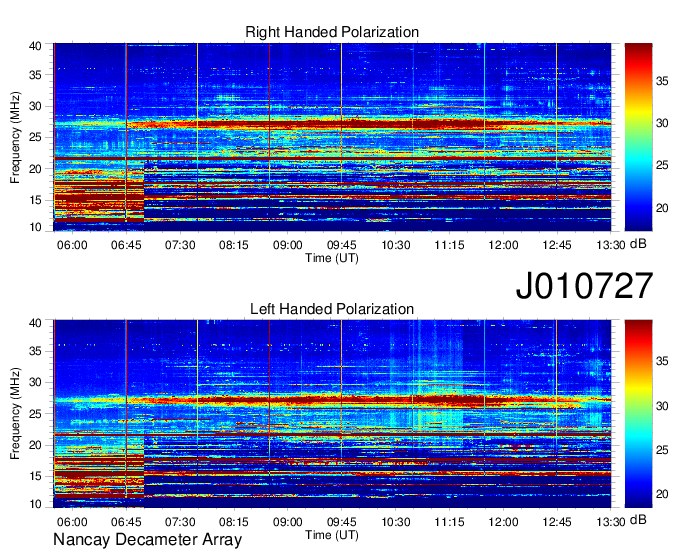This screenshot has width=680, height=552.
Task: Click the left-handed spectrogram plot area
Action: 332,414
